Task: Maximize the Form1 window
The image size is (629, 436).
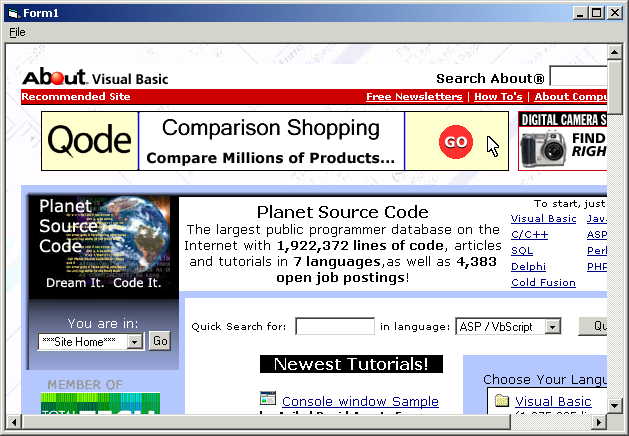Action: tap(597, 13)
